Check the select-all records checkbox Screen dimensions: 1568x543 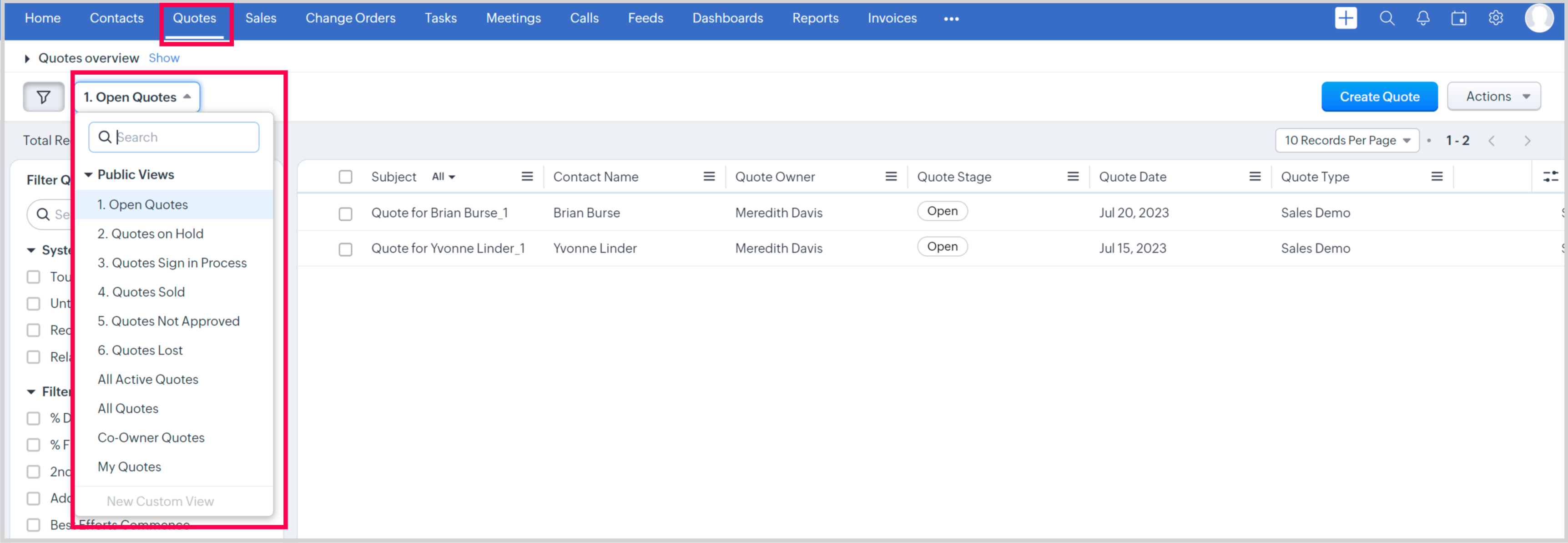(x=345, y=177)
